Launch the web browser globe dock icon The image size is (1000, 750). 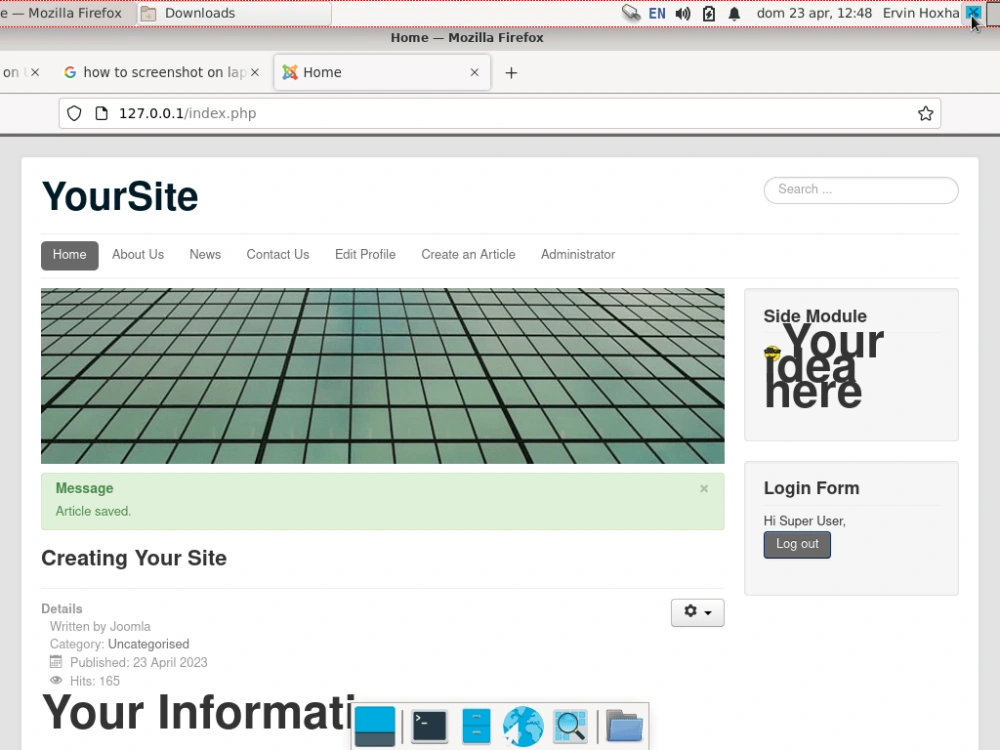point(523,726)
